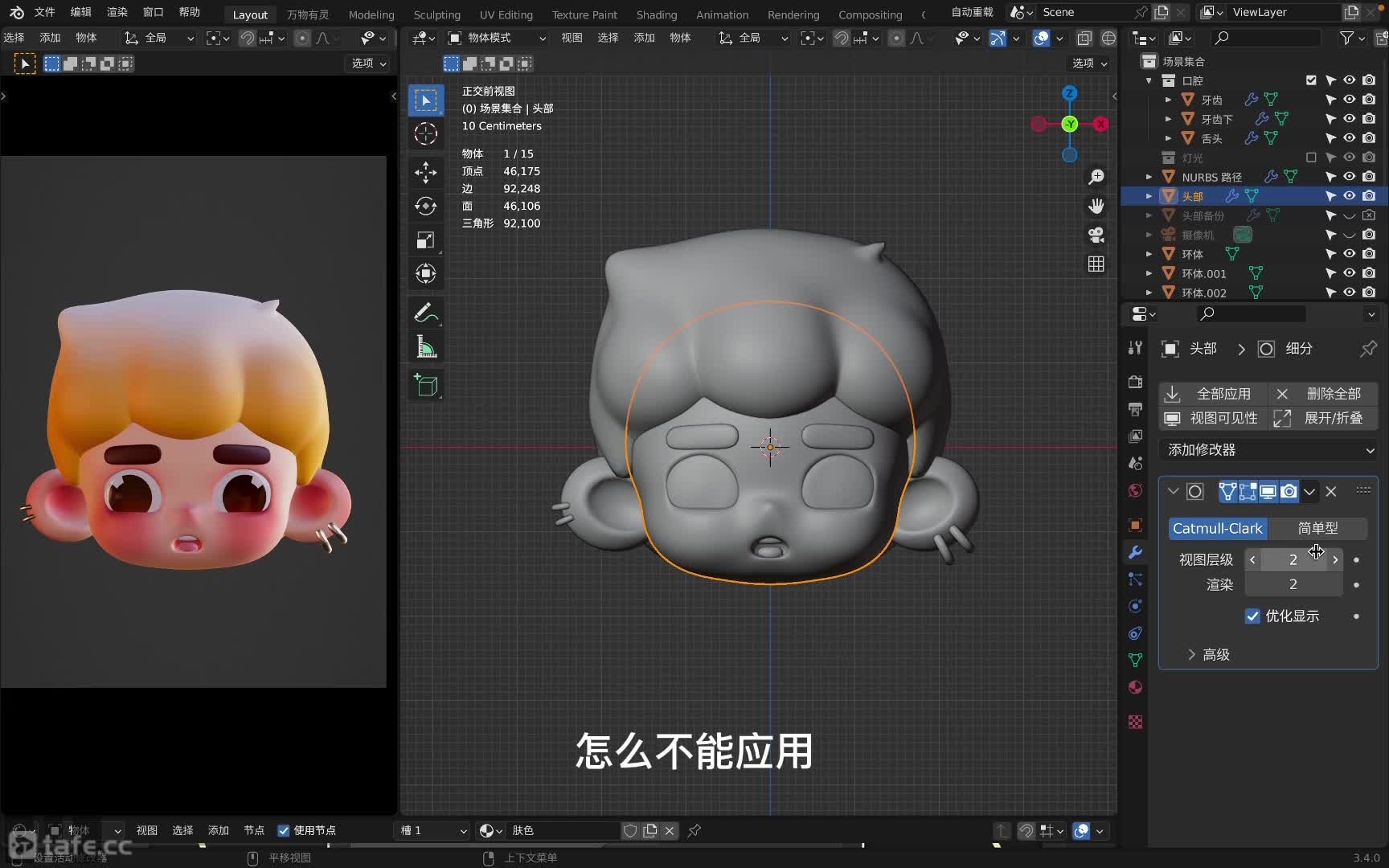Click the blue Z axis on navigation gizmo
The width and height of the screenshot is (1389, 868).
pos(1069,93)
